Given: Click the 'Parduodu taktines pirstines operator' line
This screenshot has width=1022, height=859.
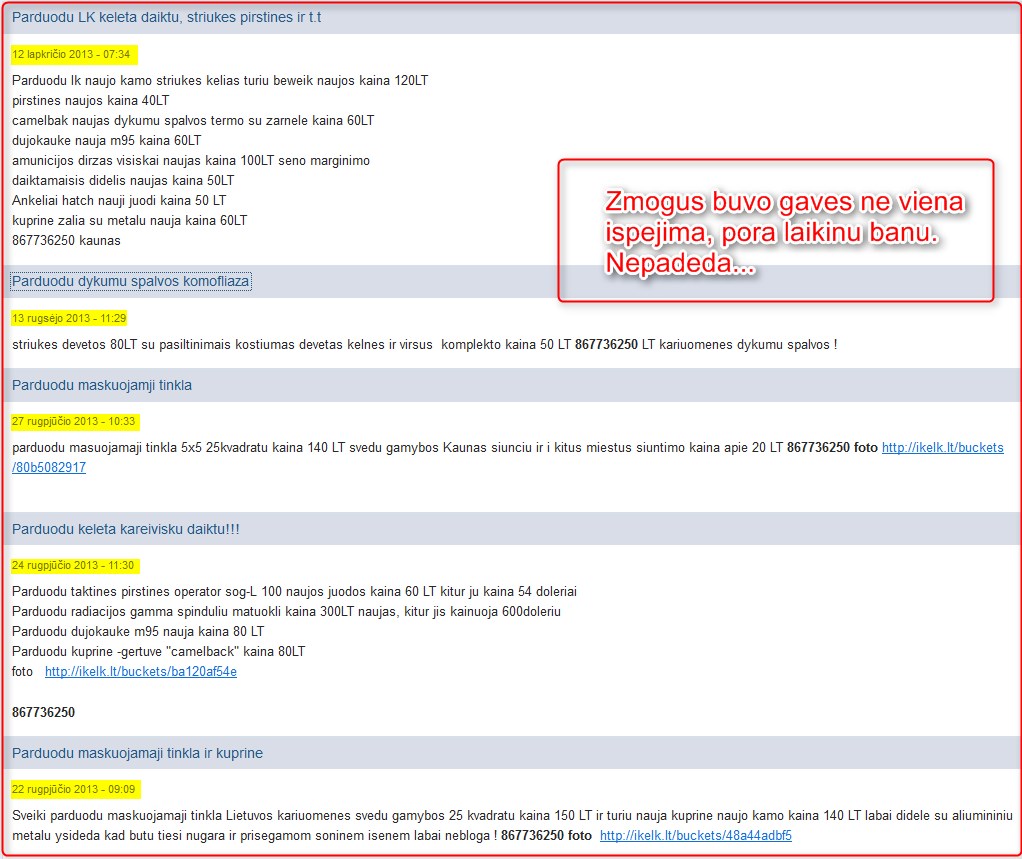Looking at the screenshot, I should 294,592.
